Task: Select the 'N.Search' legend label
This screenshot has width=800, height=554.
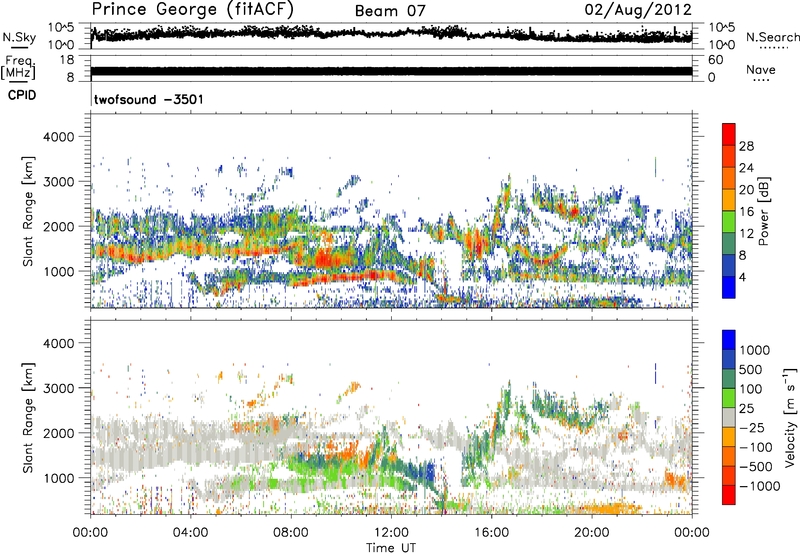Action: pyautogui.click(x=772, y=37)
